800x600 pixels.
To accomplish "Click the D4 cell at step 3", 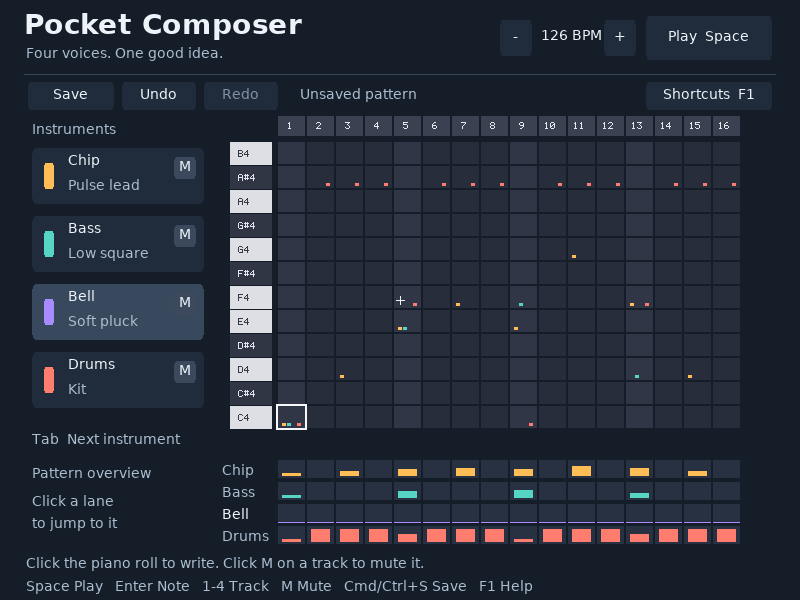I will pyautogui.click(x=349, y=369).
